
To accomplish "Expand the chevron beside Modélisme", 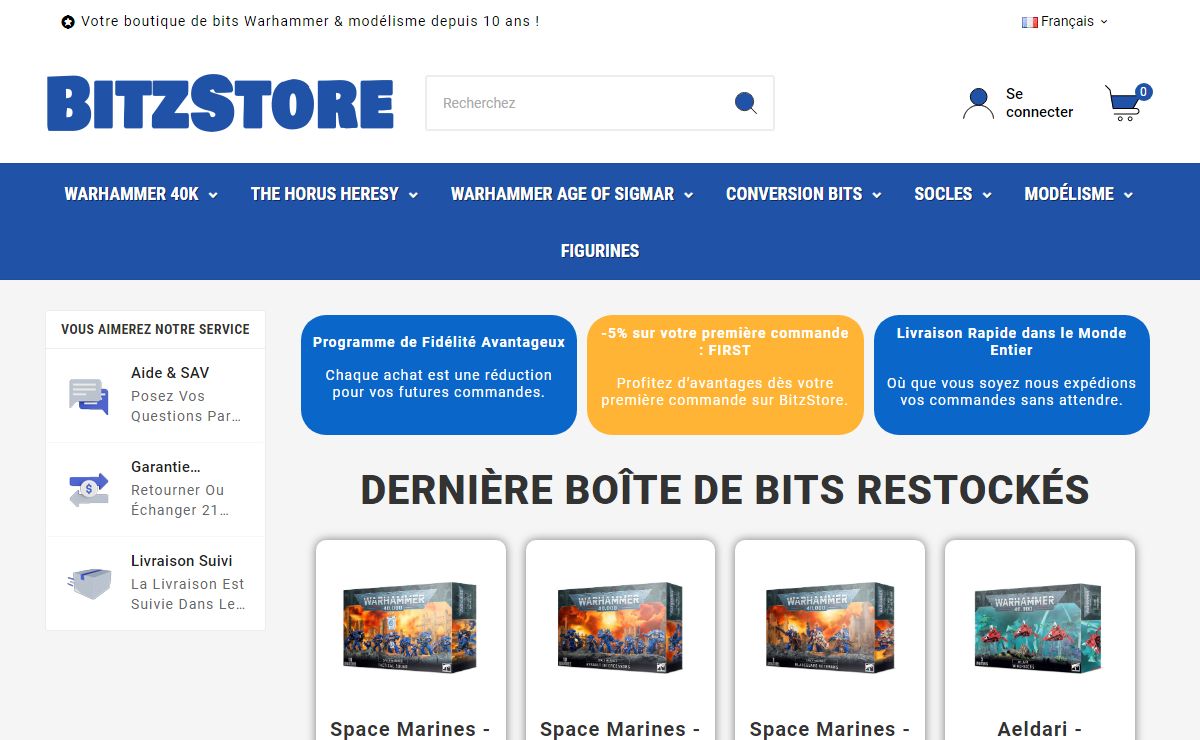I will click(1129, 195).
